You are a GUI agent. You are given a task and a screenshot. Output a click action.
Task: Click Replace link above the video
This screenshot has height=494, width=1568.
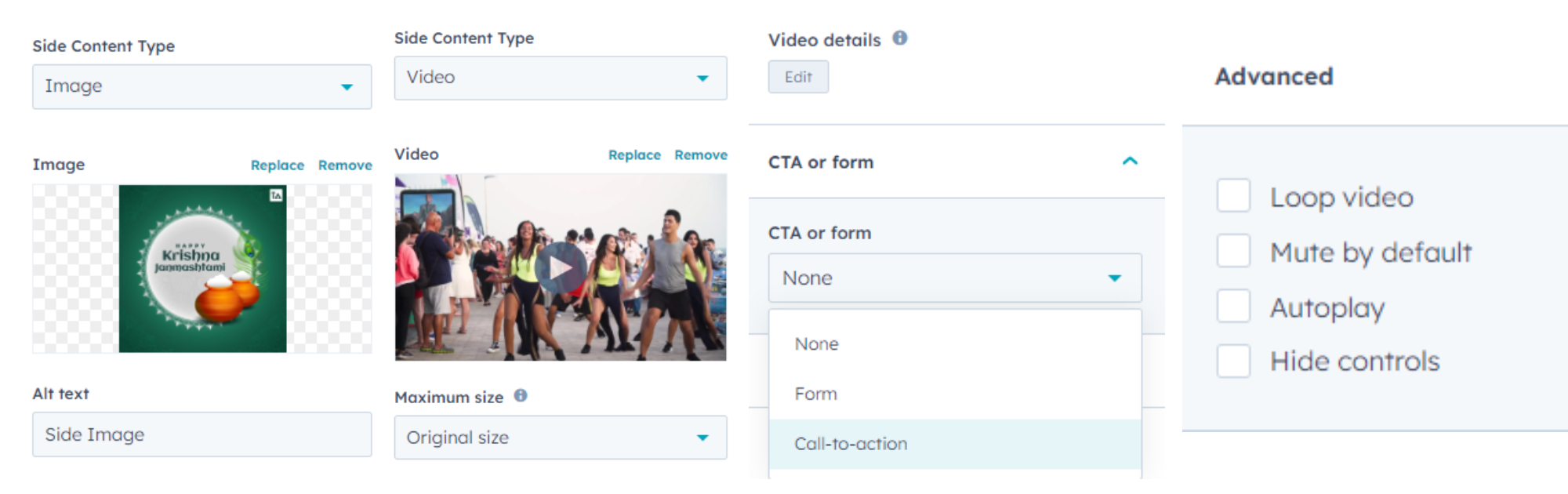coord(634,155)
